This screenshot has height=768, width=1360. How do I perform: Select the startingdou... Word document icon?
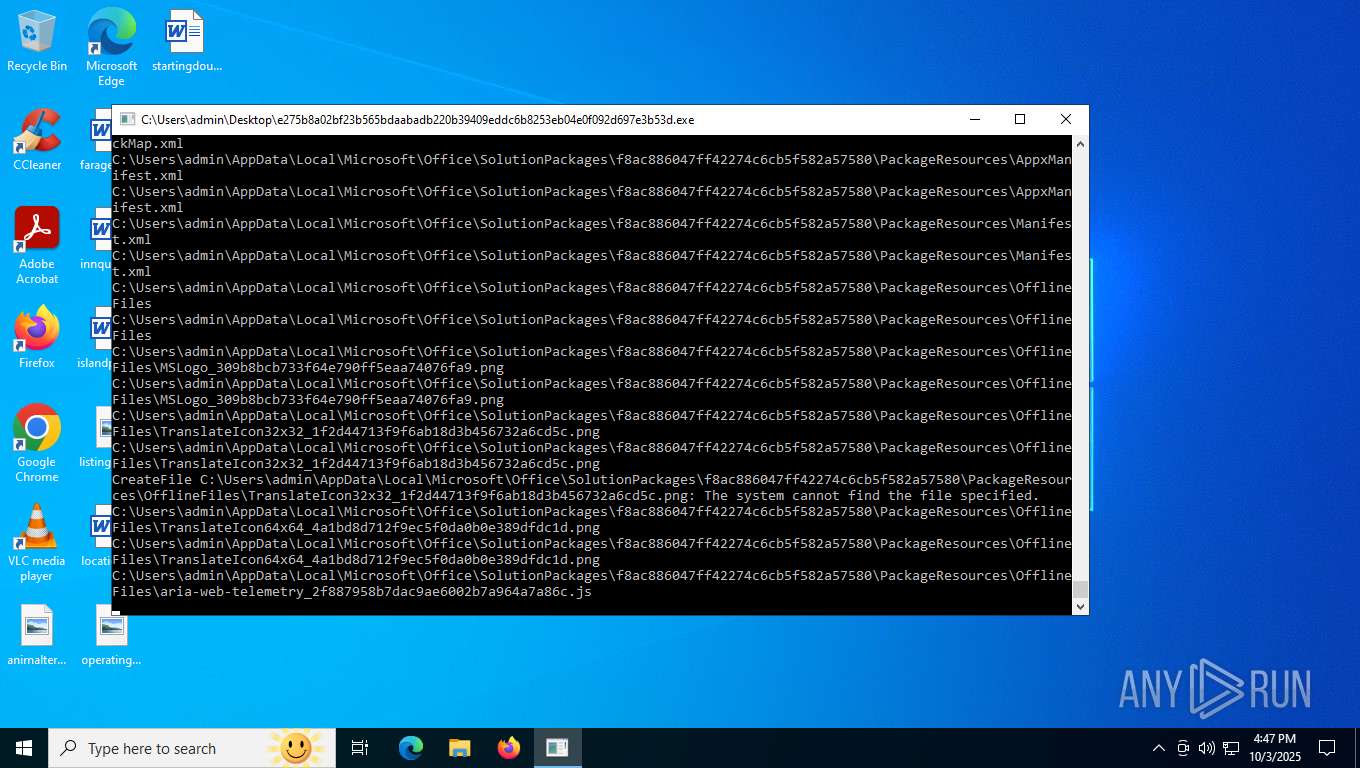(186, 41)
